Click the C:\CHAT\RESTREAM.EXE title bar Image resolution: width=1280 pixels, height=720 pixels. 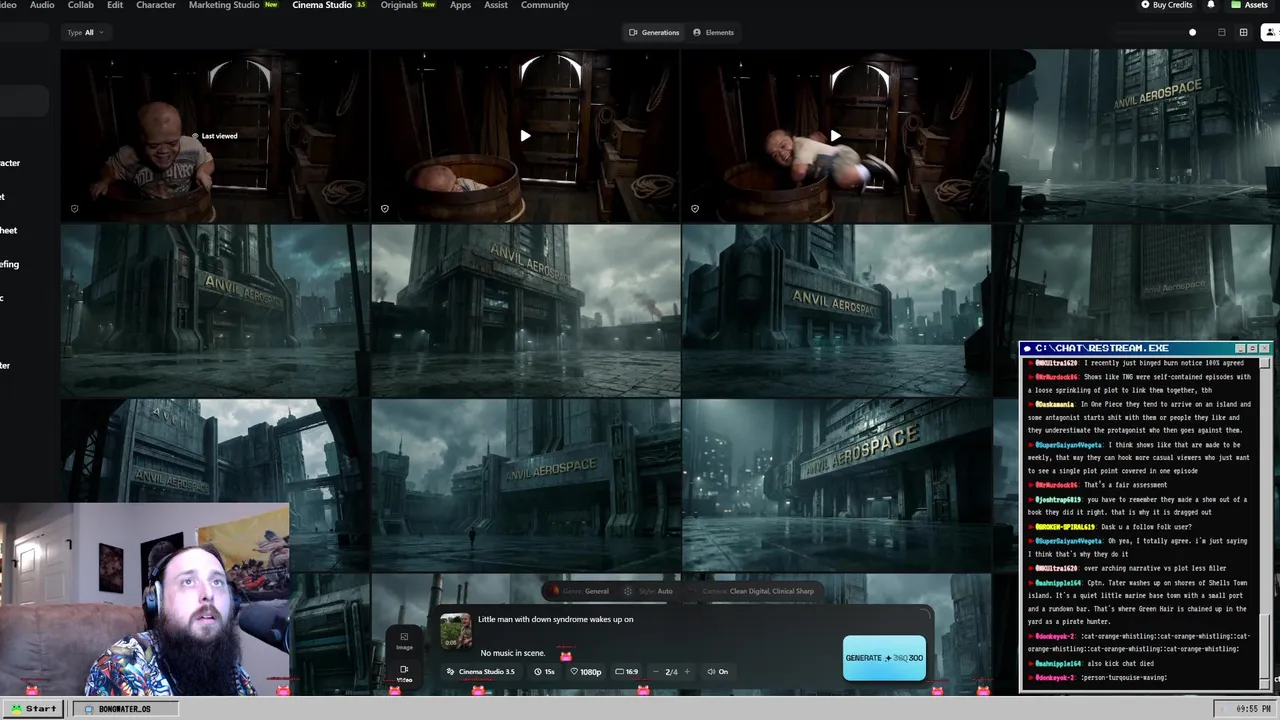click(1145, 348)
